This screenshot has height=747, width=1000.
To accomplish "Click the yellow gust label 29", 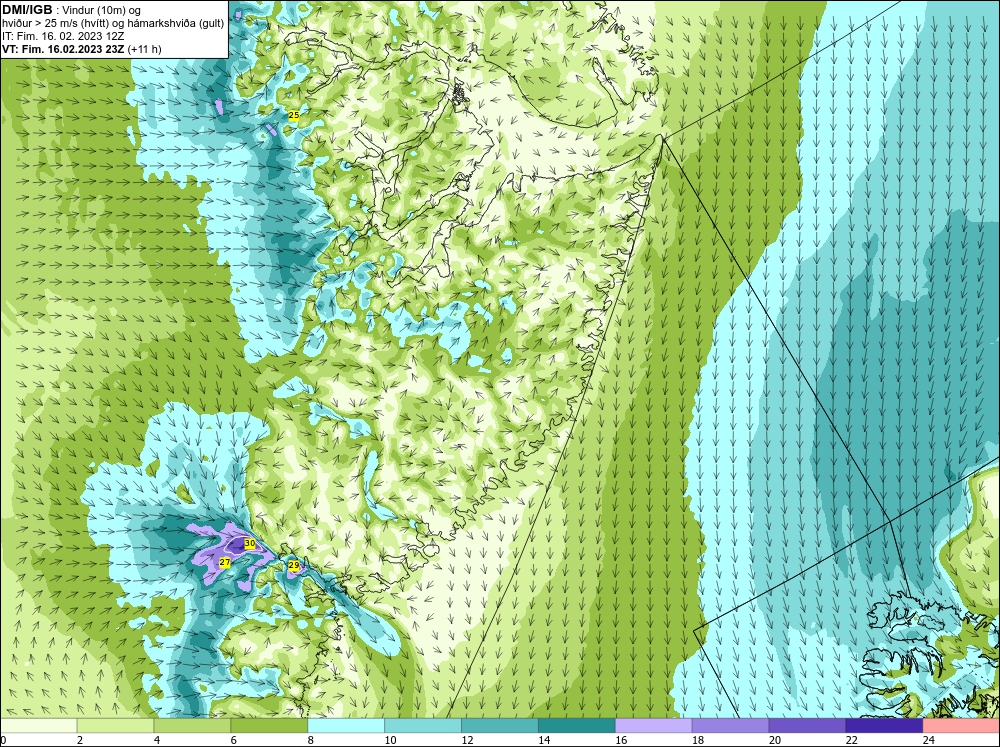I will 293,565.
